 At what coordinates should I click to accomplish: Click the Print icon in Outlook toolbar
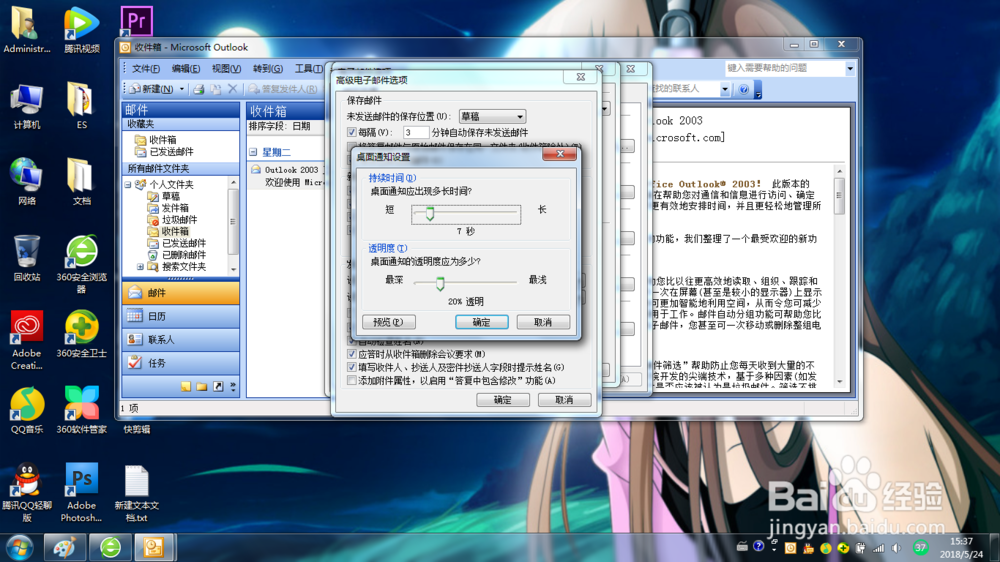[x=198, y=89]
